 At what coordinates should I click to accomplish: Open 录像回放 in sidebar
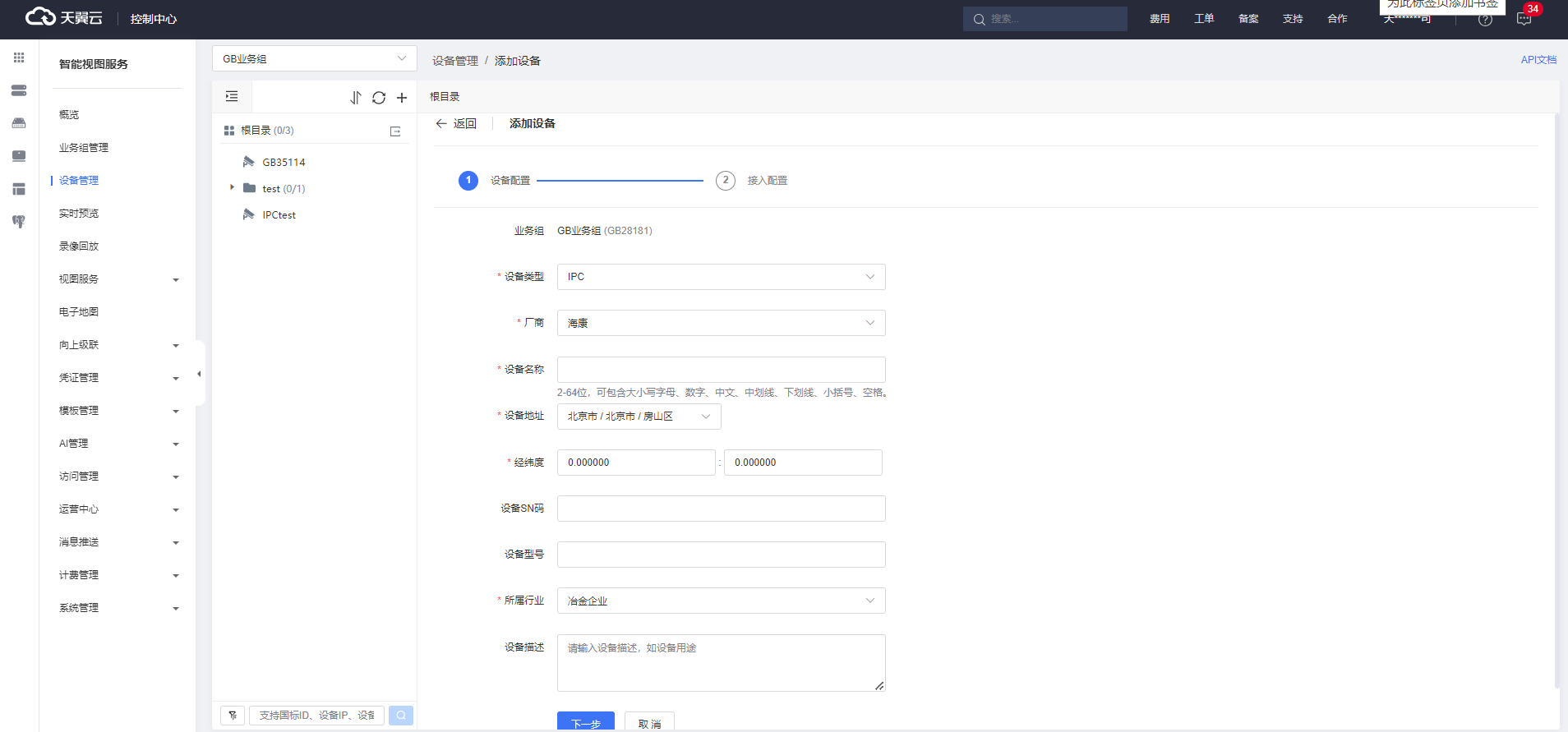[x=78, y=246]
